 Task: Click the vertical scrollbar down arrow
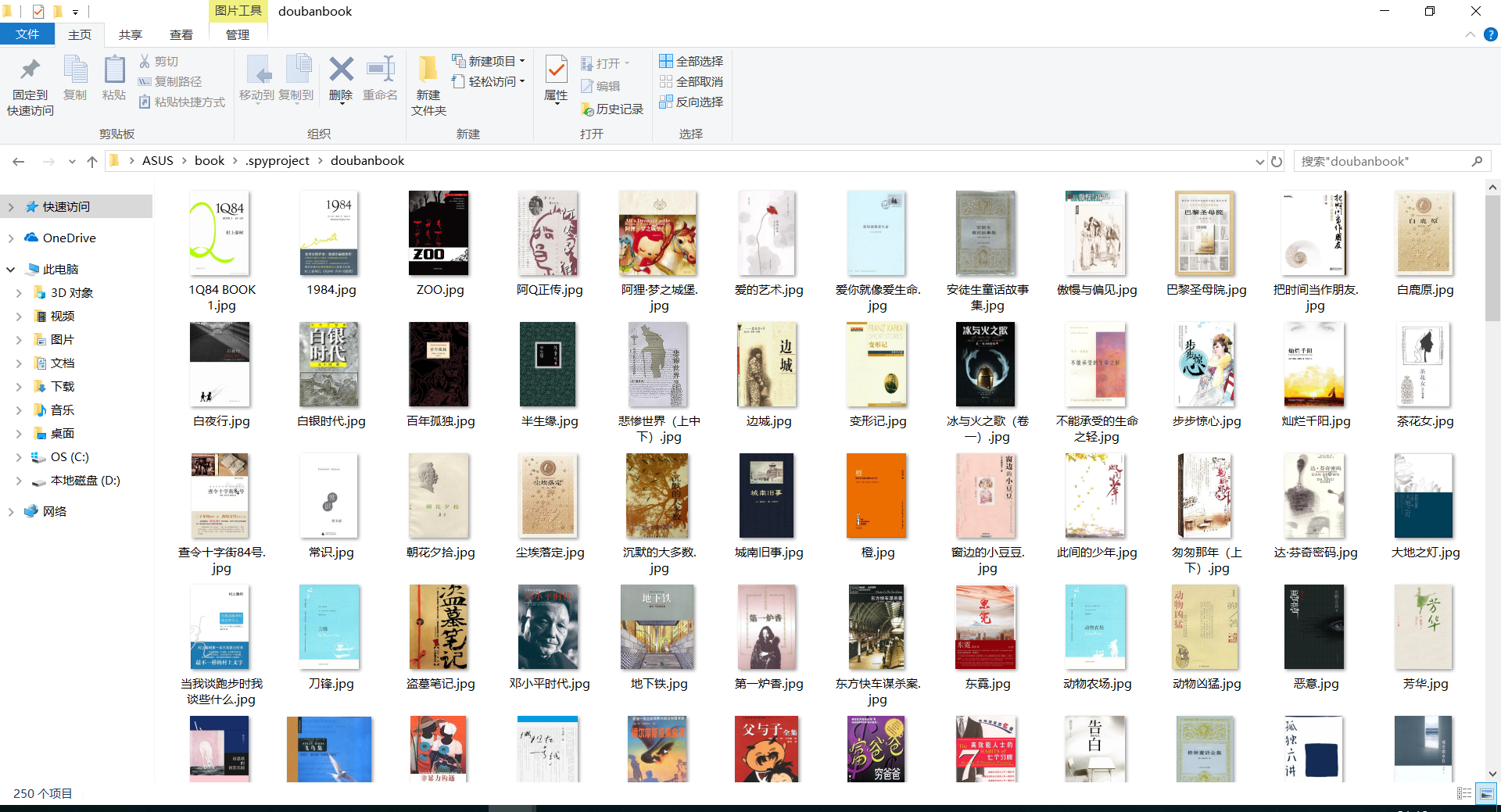pos(1492,774)
